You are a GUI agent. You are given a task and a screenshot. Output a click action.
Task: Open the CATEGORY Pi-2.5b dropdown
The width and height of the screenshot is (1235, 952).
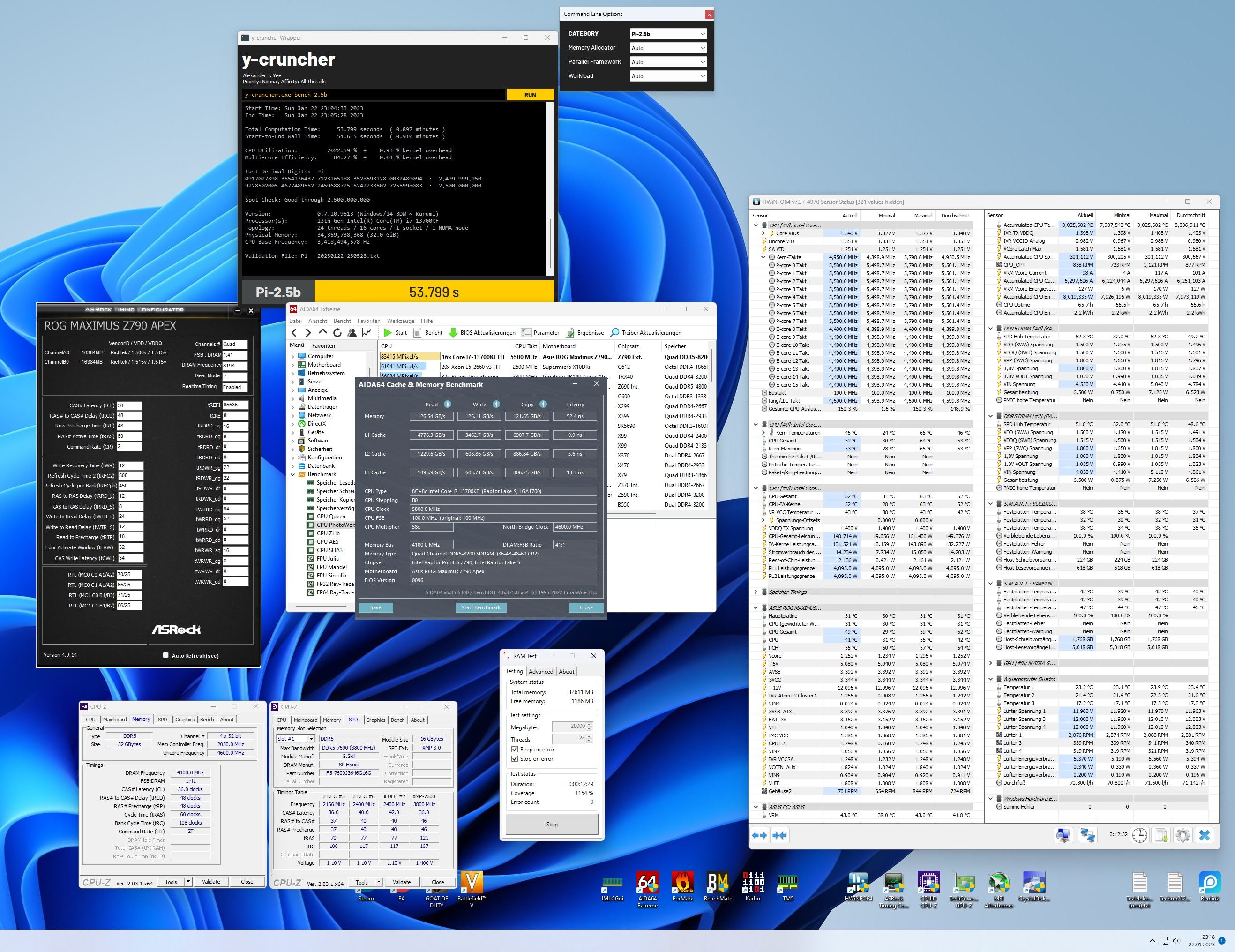[x=668, y=34]
